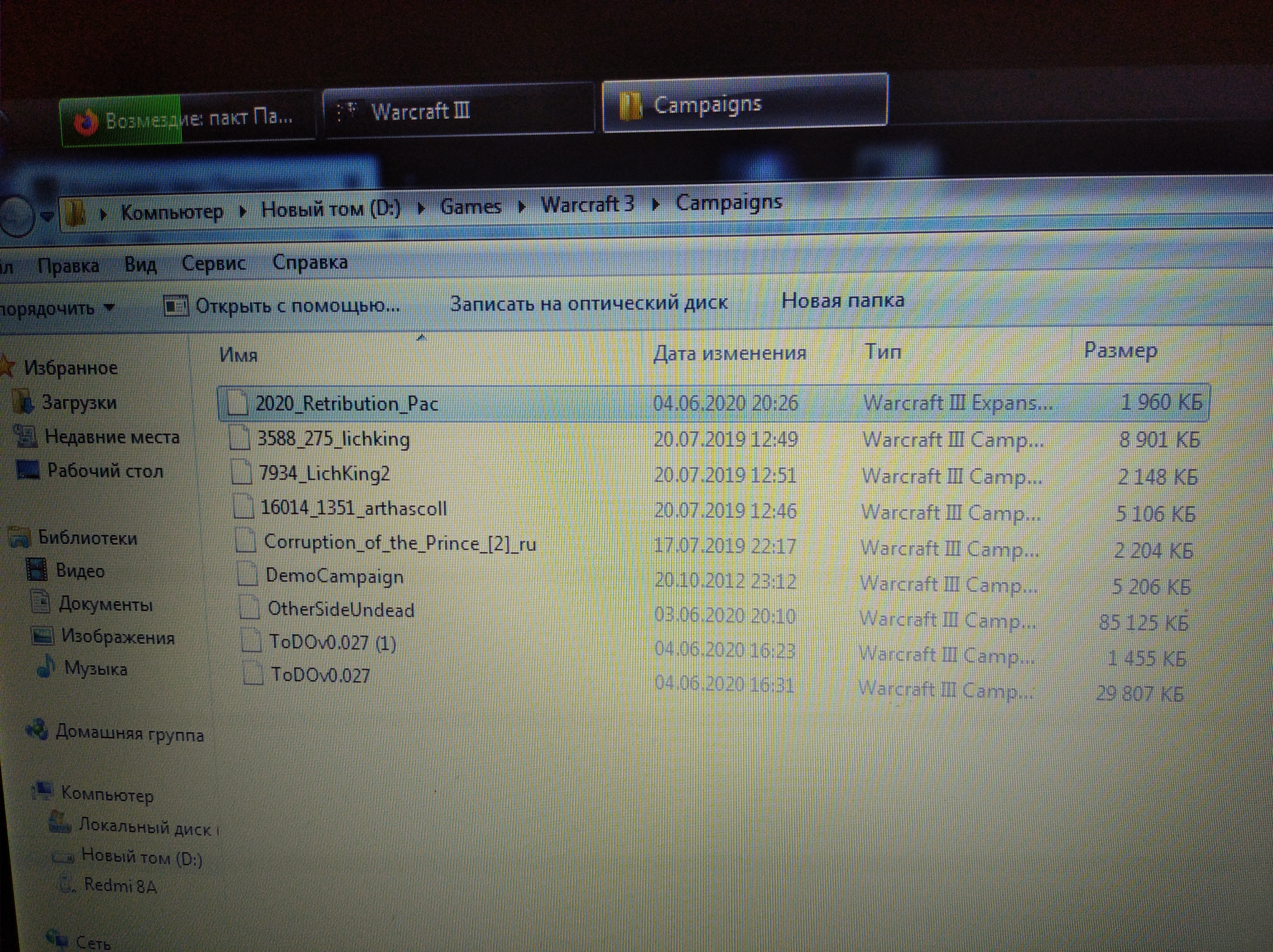Screen dimensions: 1273x952
Task: Sort by Имя column header
Action: pos(238,355)
